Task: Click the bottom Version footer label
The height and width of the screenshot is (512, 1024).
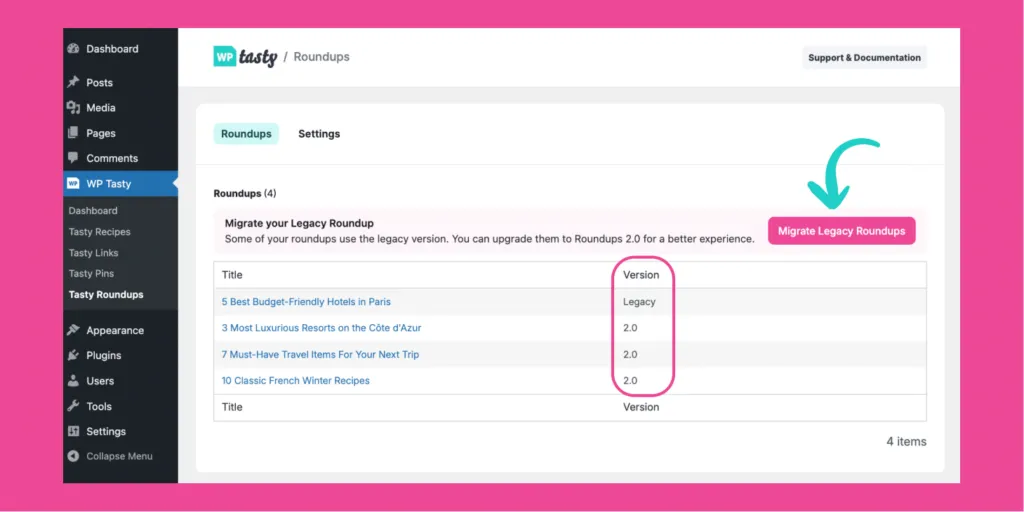Action: tap(641, 407)
